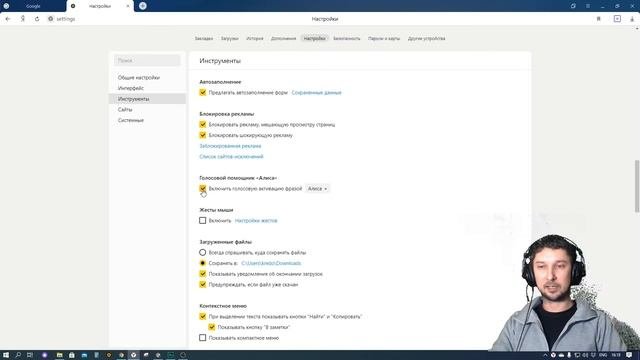The height and width of the screenshot is (360, 640).
Task: Open the Microsoft Store taskbar icon
Action: click(x=72, y=355)
